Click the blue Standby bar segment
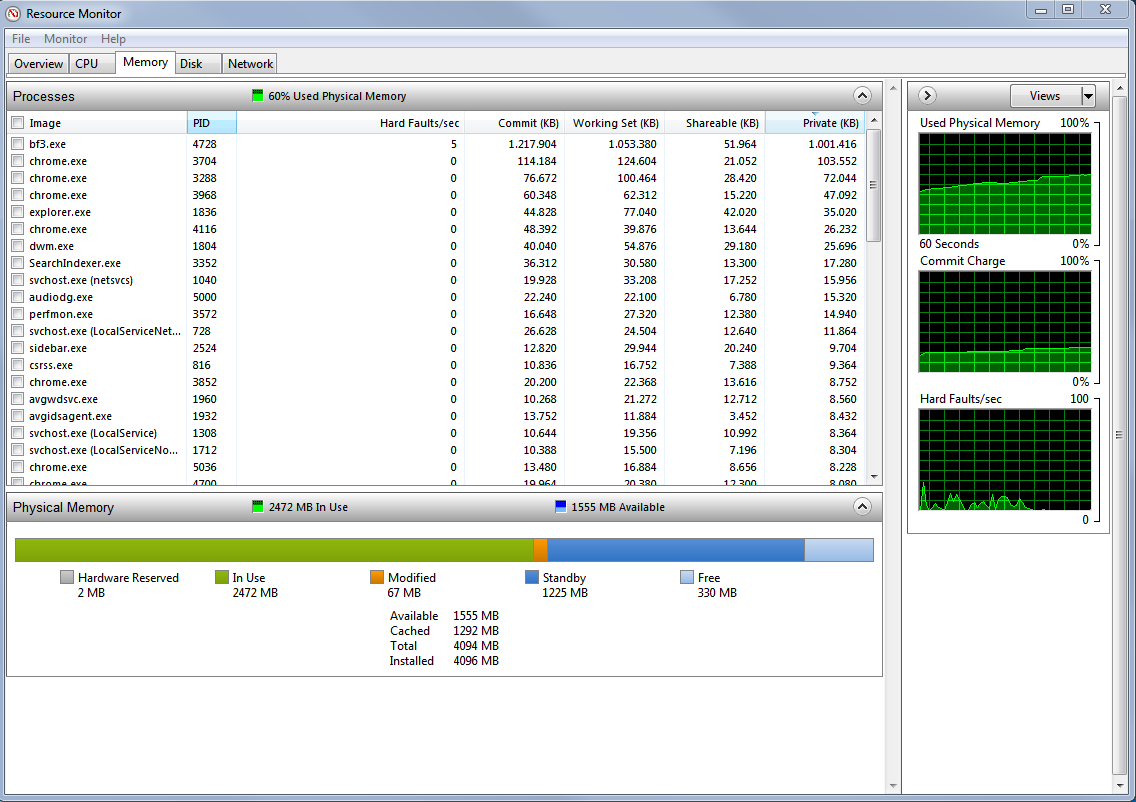 pyautogui.click(x=676, y=550)
